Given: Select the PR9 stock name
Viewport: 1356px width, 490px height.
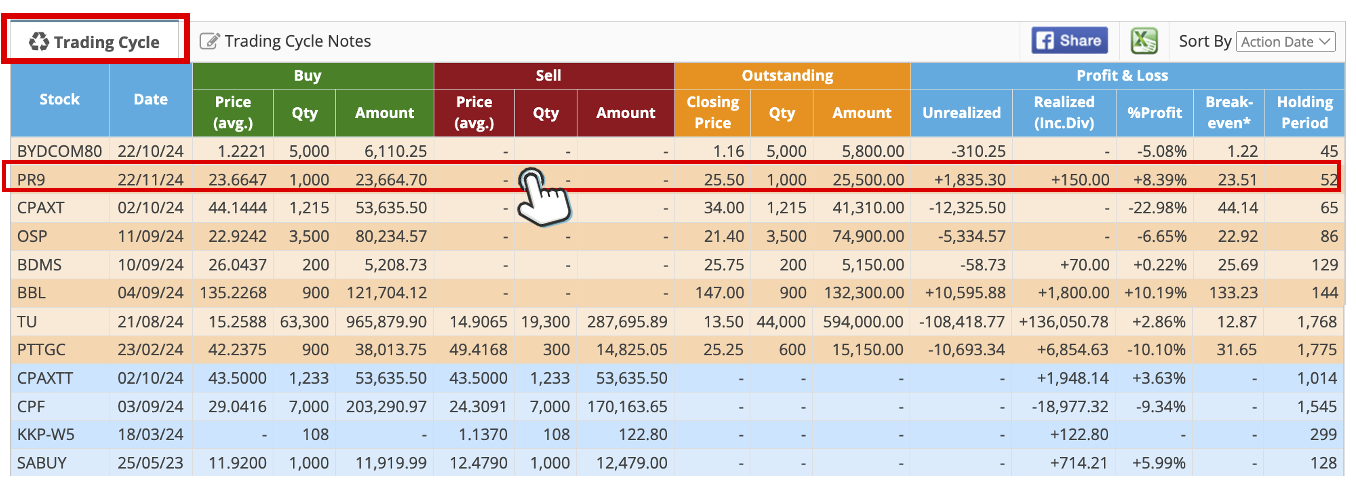Looking at the screenshot, I should 29,180.
